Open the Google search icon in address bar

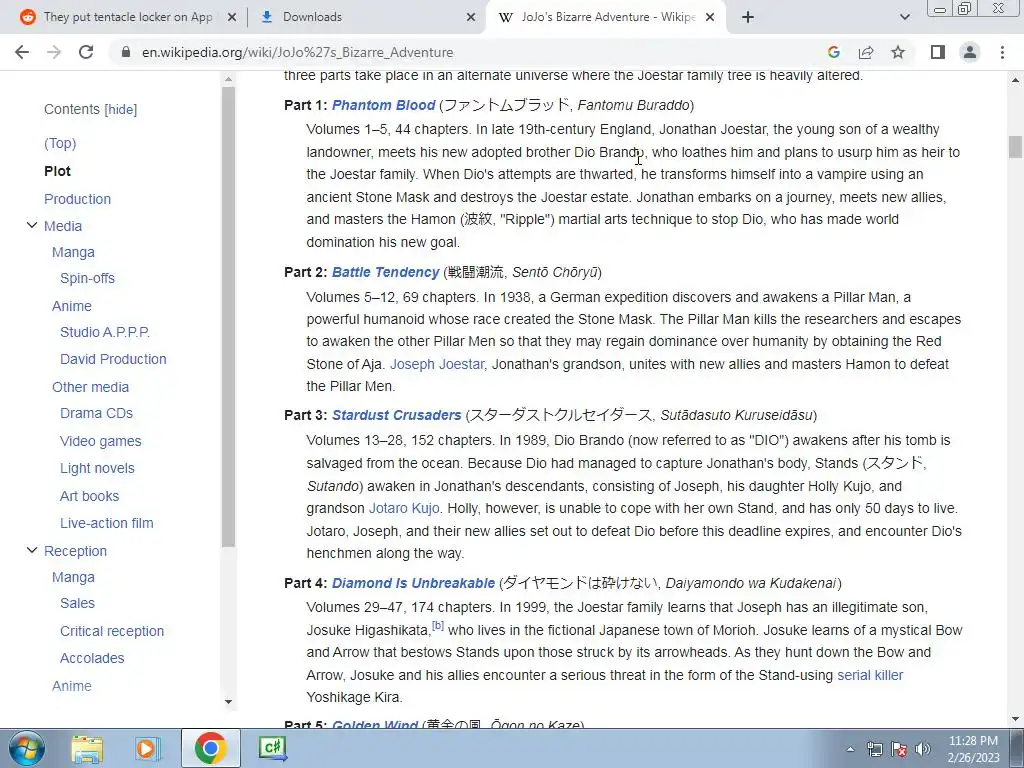(833, 52)
